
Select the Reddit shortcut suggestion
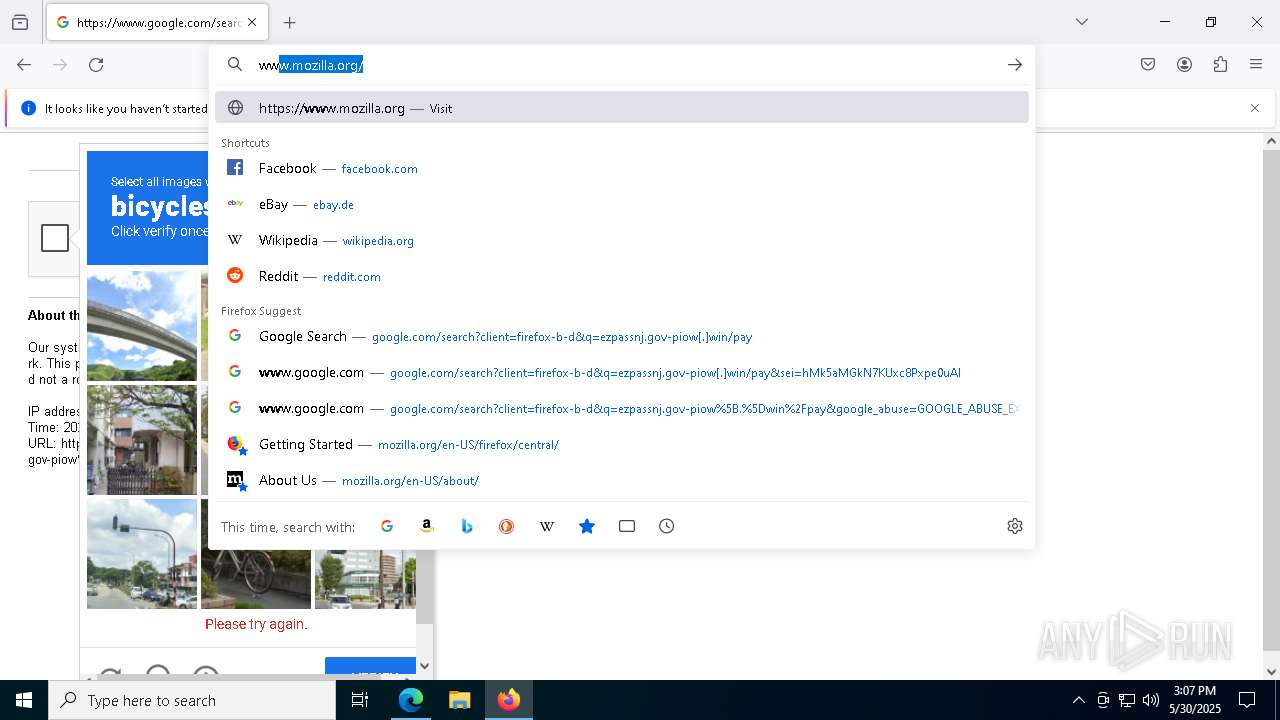[x=622, y=276]
